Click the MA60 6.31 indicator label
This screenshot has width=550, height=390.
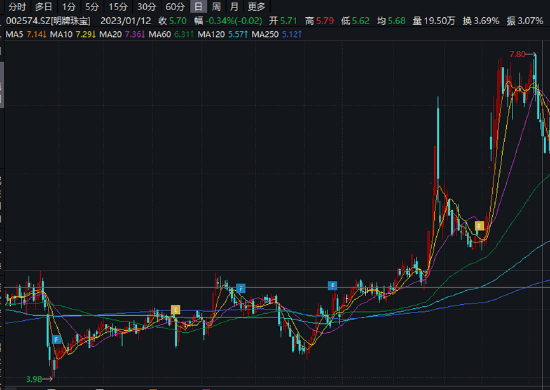tap(171, 34)
